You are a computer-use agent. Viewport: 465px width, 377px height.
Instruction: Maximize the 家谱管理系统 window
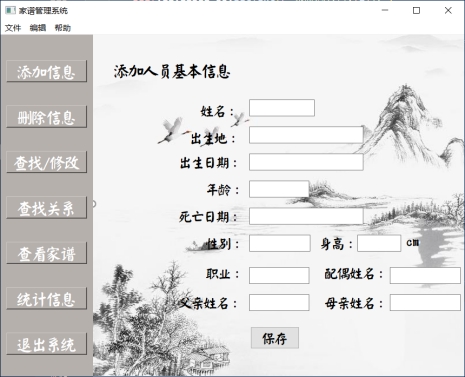pyautogui.click(x=416, y=10)
